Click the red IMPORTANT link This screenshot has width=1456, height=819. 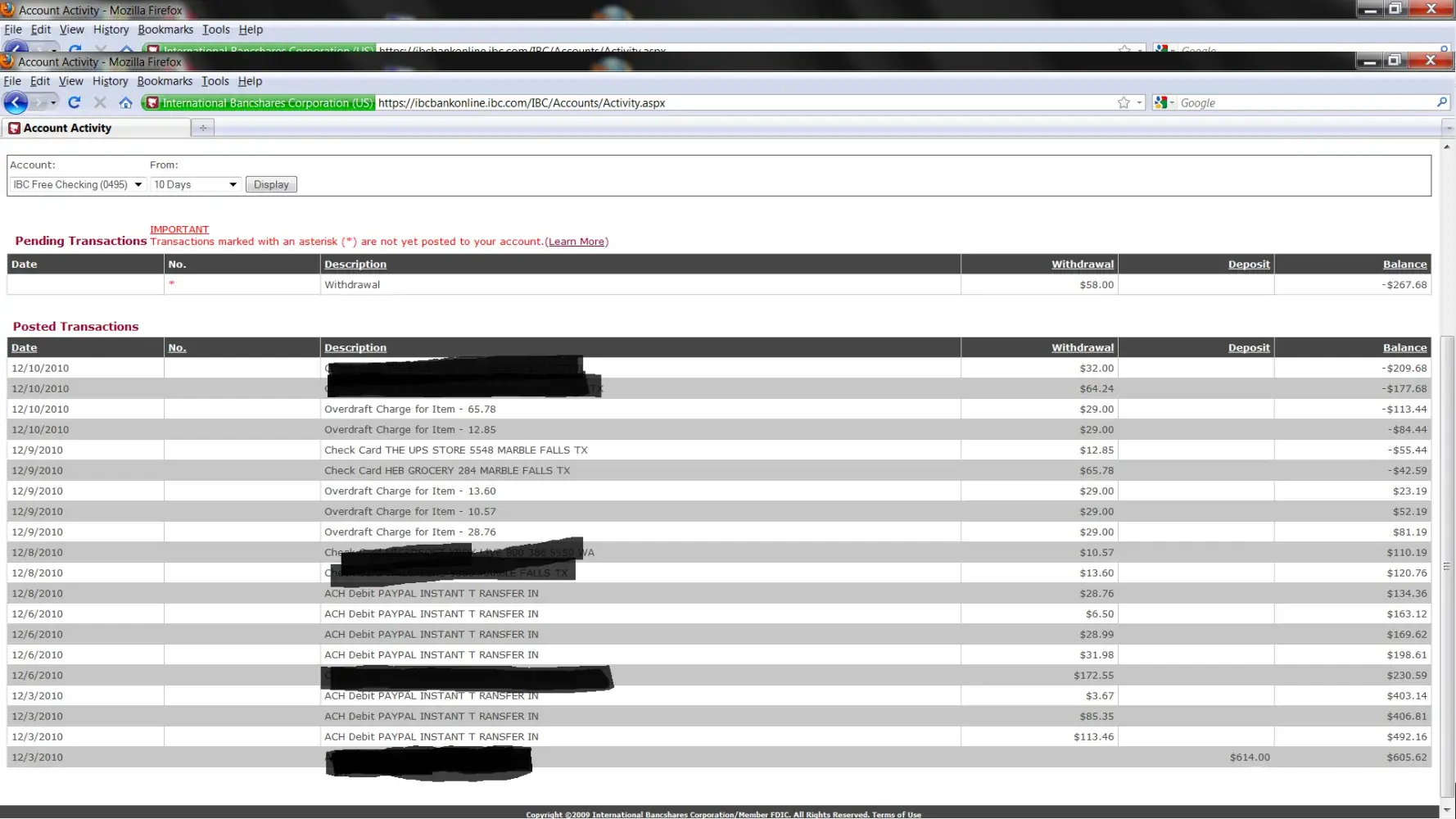click(179, 229)
